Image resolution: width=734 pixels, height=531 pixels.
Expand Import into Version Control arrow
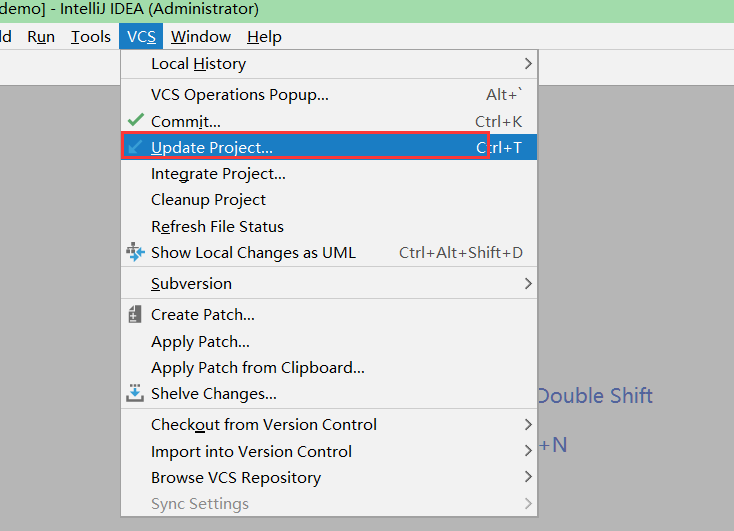(x=528, y=451)
